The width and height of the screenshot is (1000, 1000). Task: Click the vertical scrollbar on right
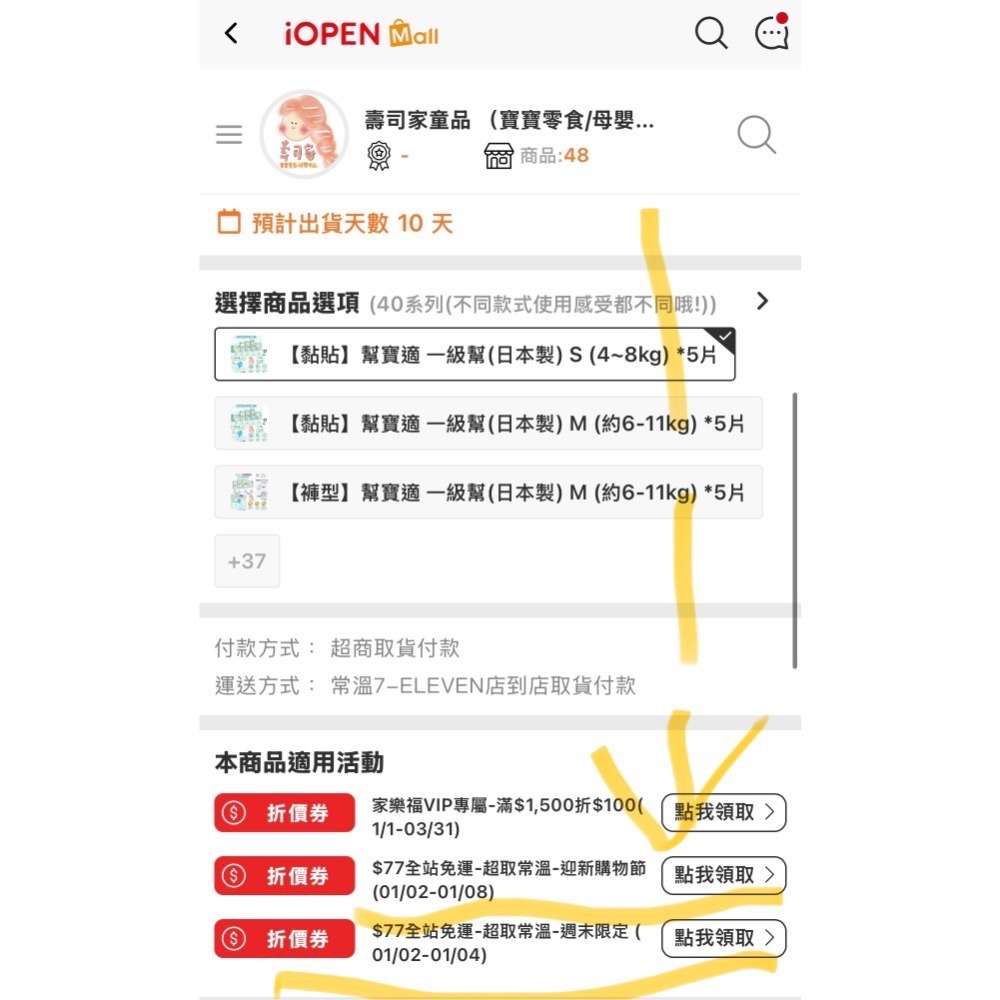(795, 531)
